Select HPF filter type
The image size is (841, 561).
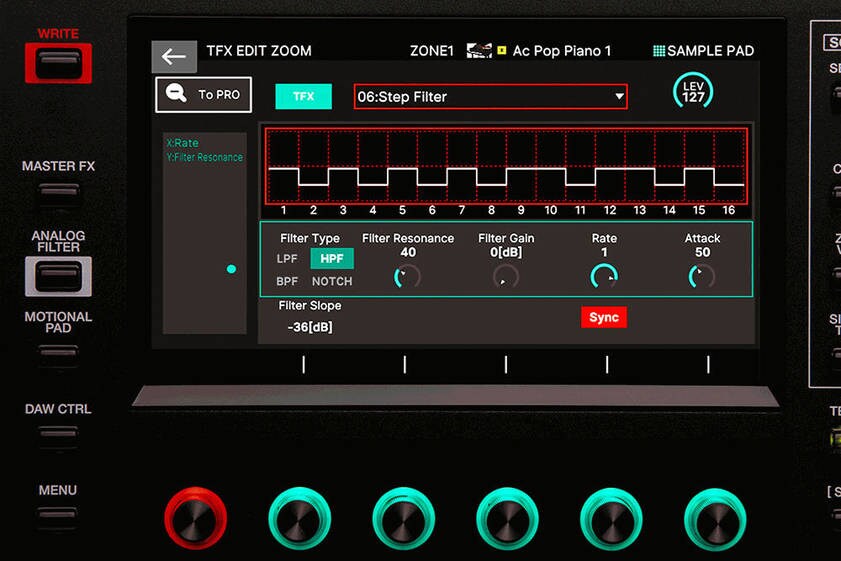(x=332, y=259)
